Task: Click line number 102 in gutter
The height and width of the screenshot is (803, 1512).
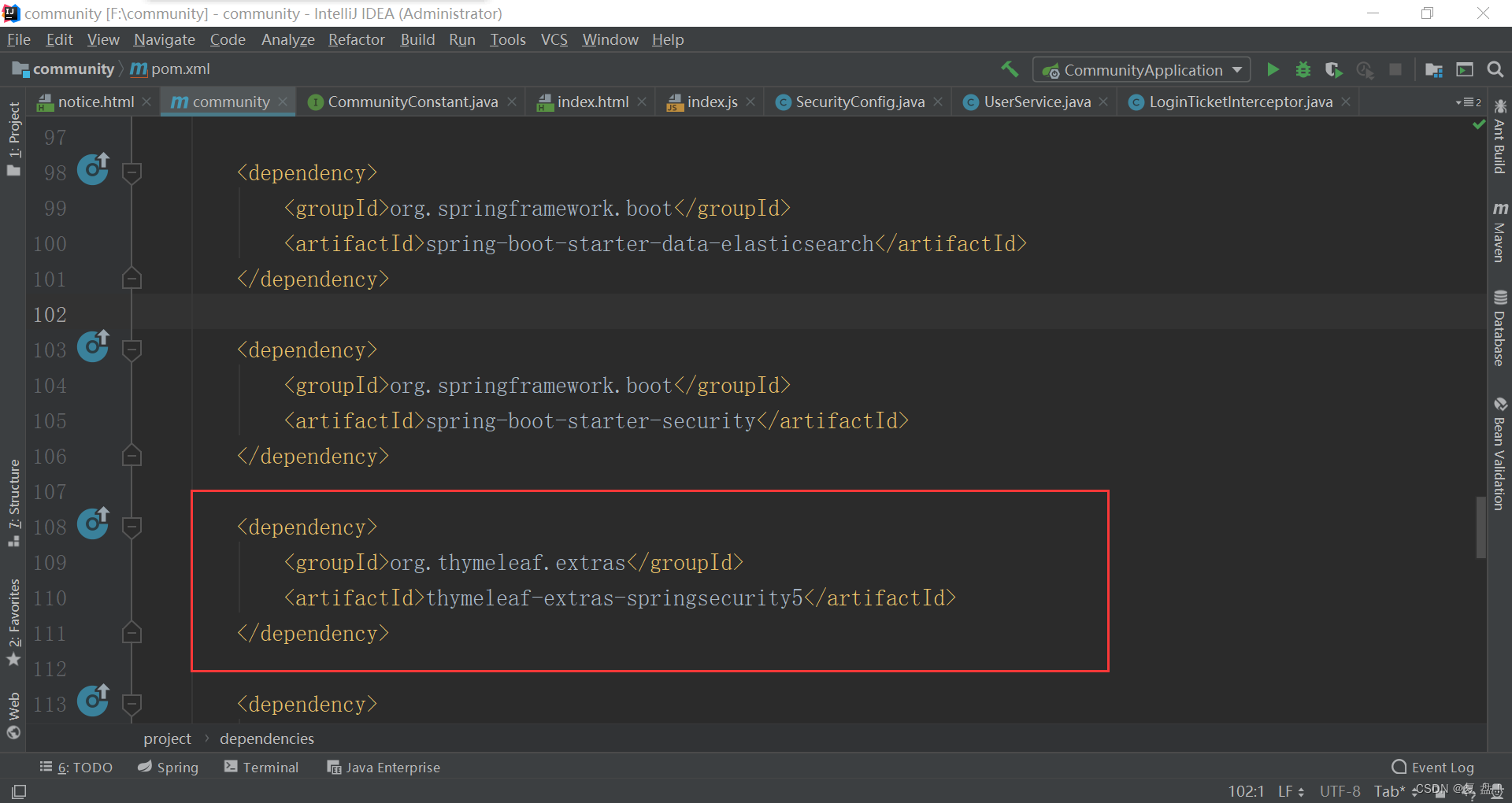Action: (50, 314)
